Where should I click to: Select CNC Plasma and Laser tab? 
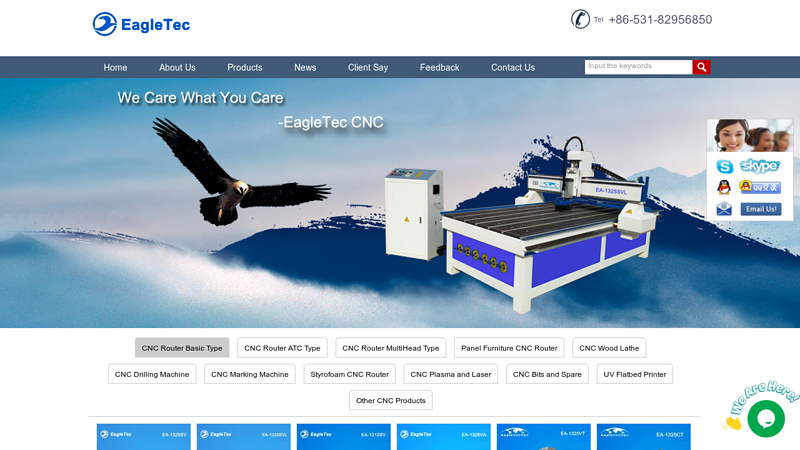point(451,374)
